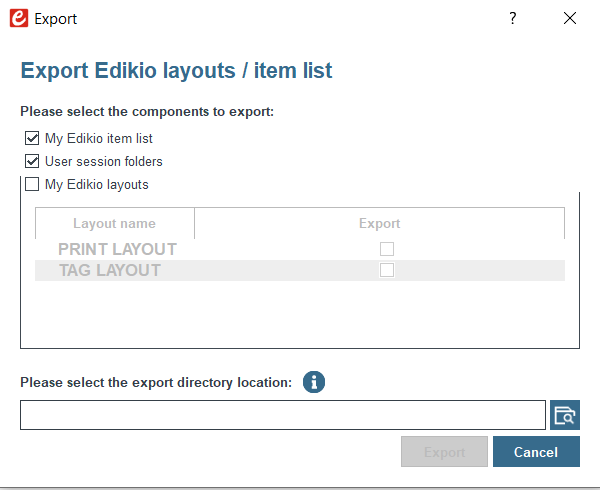Click the Export column header
The width and height of the screenshot is (600, 490).
pyautogui.click(x=380, y=223)
